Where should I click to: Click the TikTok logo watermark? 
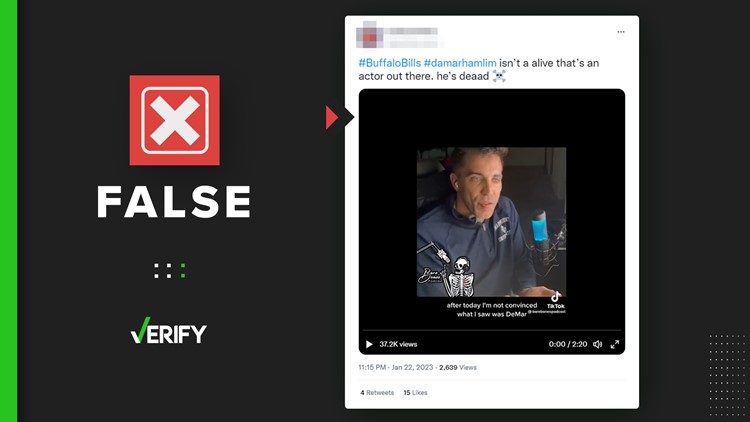[556, 300]
